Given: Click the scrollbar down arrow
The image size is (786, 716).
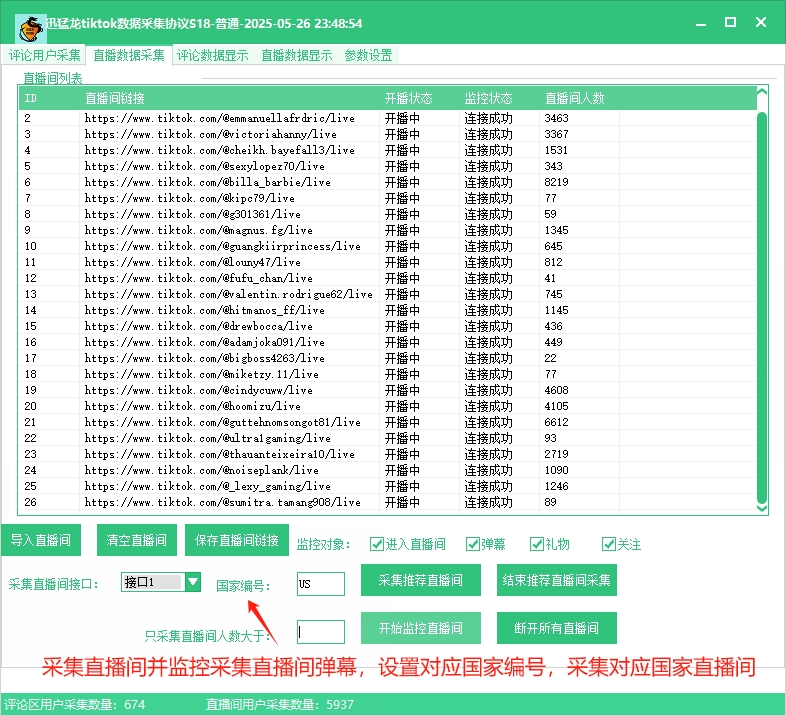Looking at the screenshot, I should pyautogui.click(x=762, y=508).
